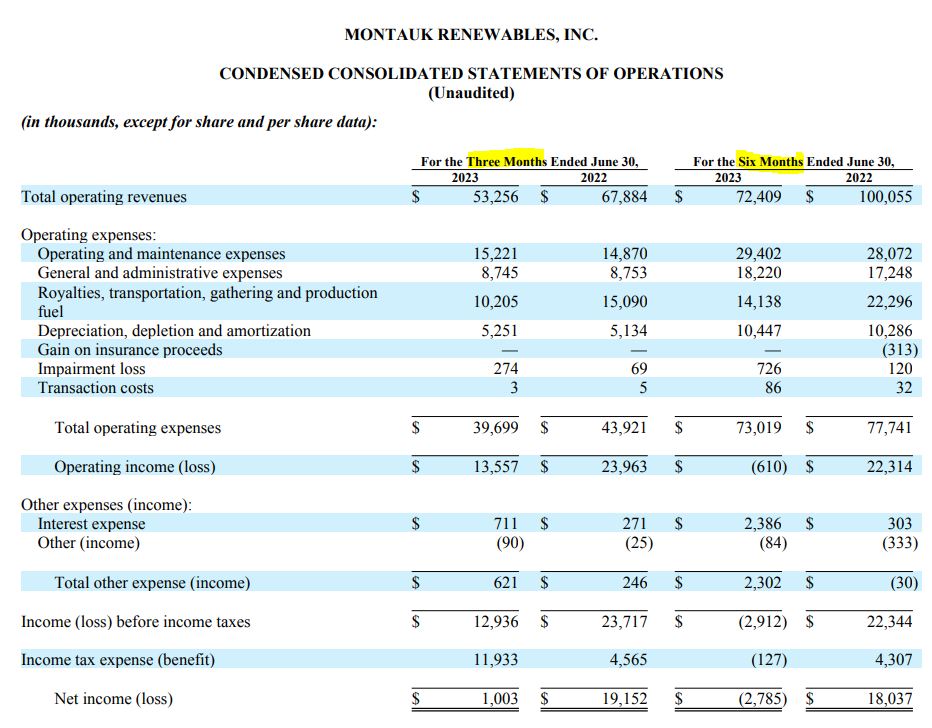932x728 pixels.
Task: Click 'General and administrative expenses' label
Action: pyautogui.click(x=160, y=273)
